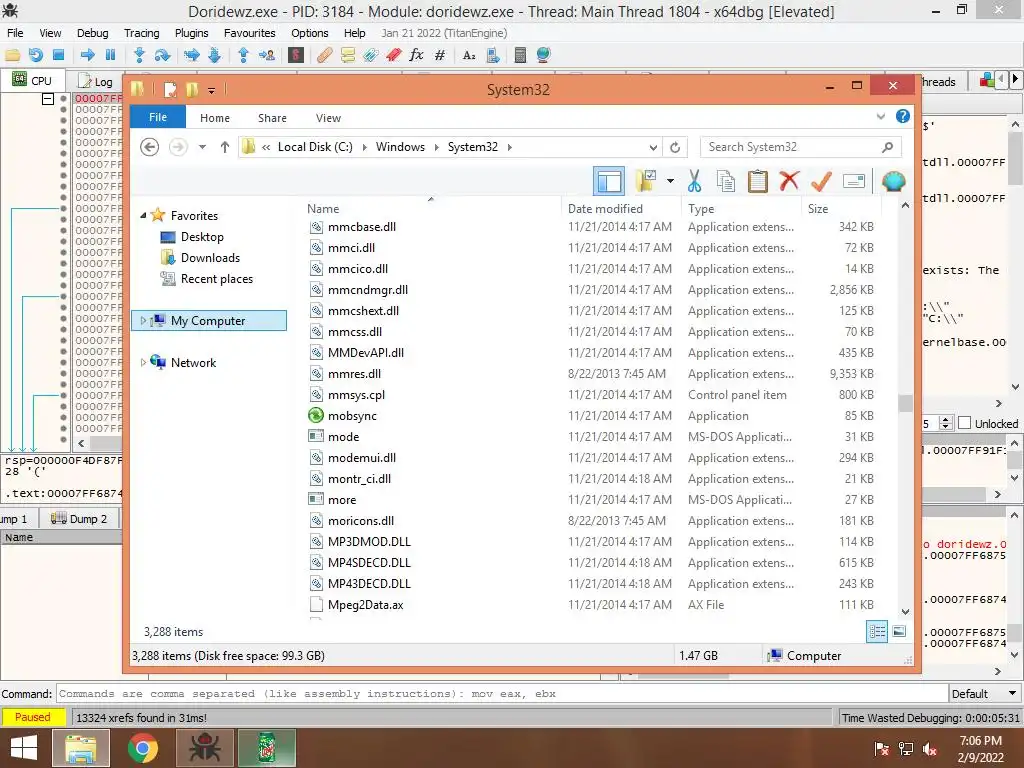This screenshot has width=1024, height=768.
Task: Open x64dbg Comments yellow notes icon
Action: click(347, 56)
